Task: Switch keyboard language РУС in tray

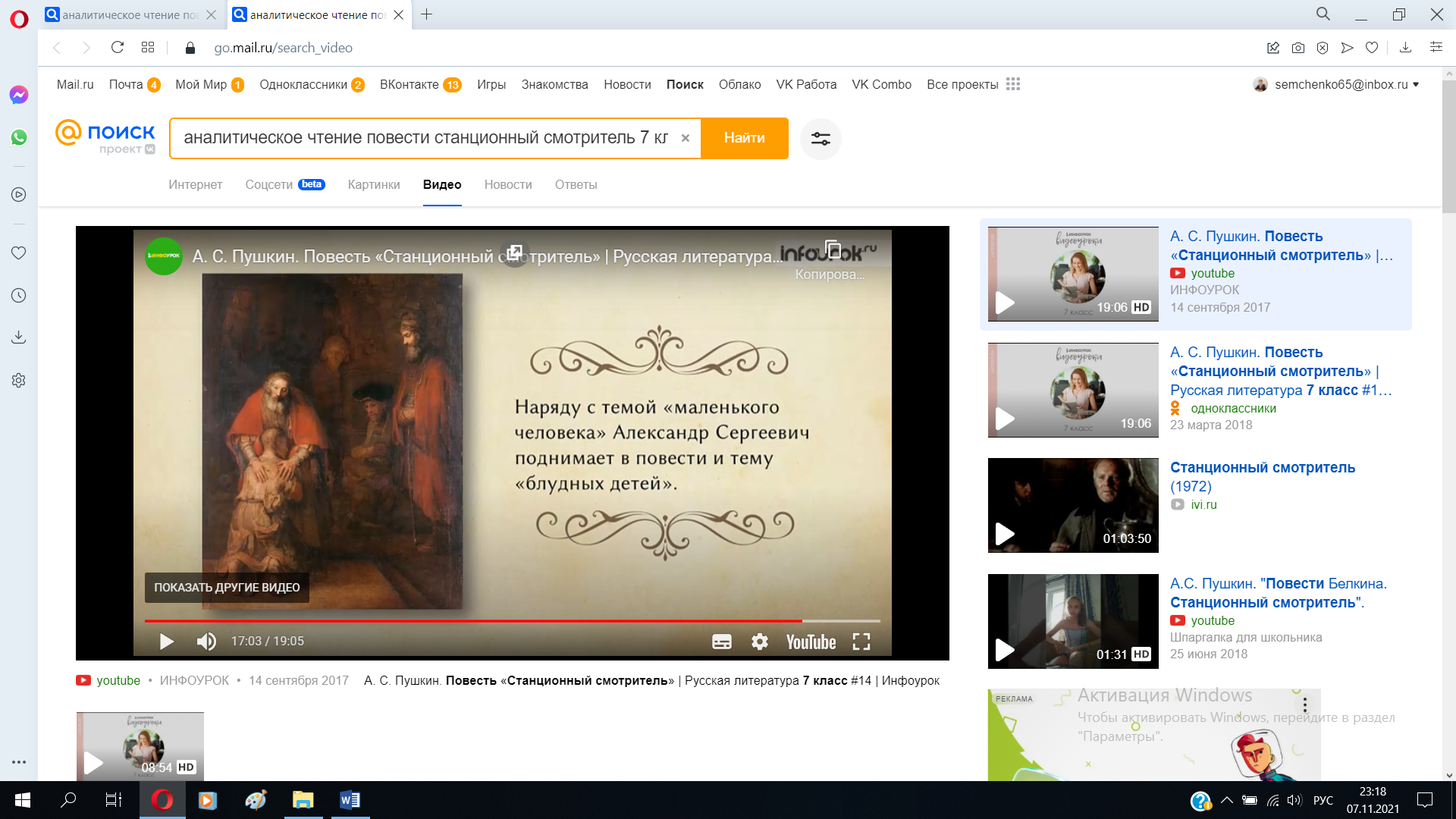Action: [1323, 800]
